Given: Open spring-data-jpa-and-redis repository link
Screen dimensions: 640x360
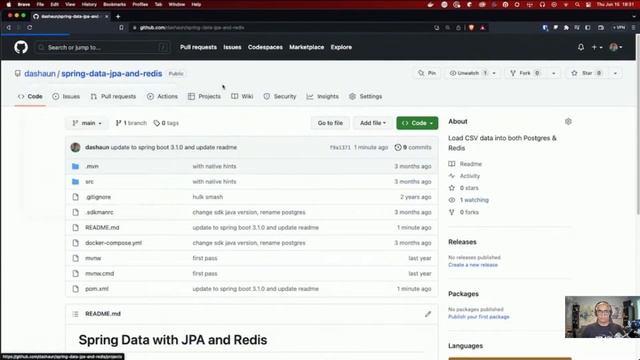Looking at the screenshot, I should click(111, 73).
